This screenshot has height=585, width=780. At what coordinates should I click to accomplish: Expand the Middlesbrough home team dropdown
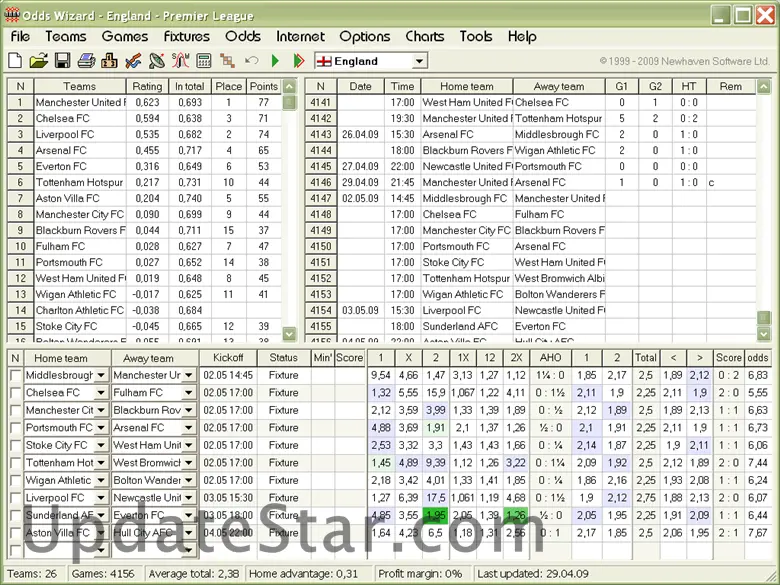pyautogui.click(x=101, y=376)
